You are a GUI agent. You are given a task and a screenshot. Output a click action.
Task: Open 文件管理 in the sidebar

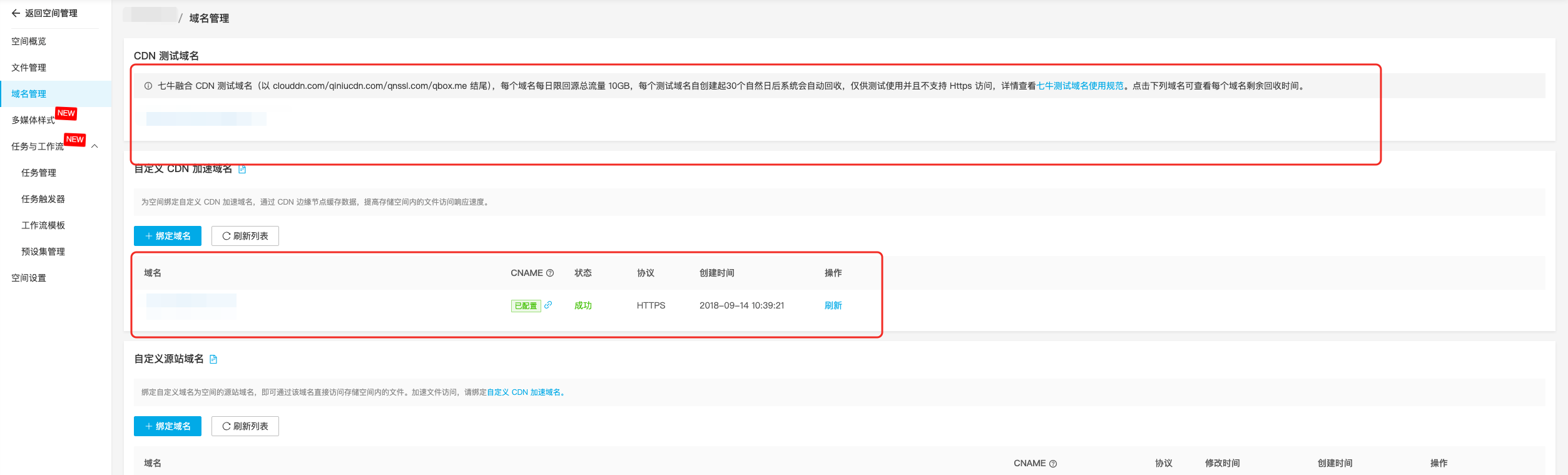tap(29, 68)
